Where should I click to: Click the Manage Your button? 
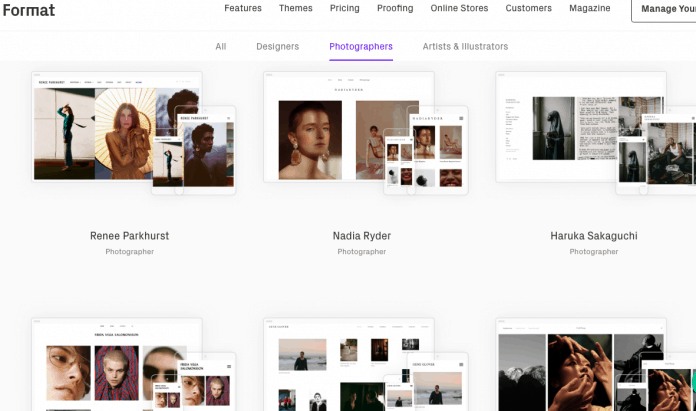pyautogui.click(x=664, y=9)
